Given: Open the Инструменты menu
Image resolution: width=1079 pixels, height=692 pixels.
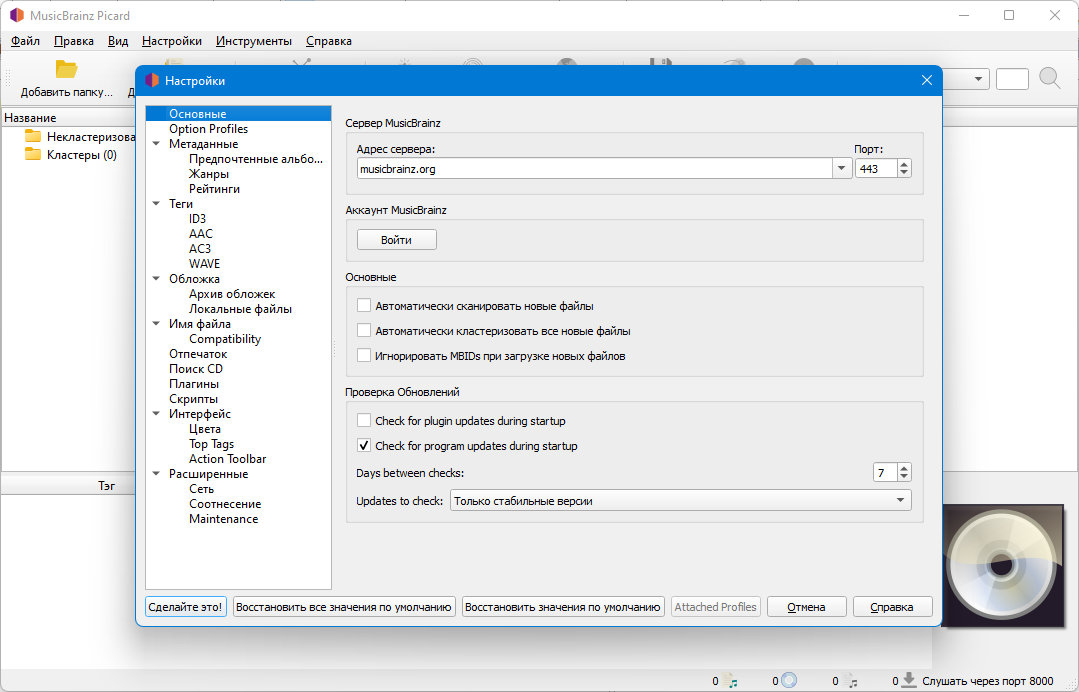Looking at the screenshot, I should point(253,41).
